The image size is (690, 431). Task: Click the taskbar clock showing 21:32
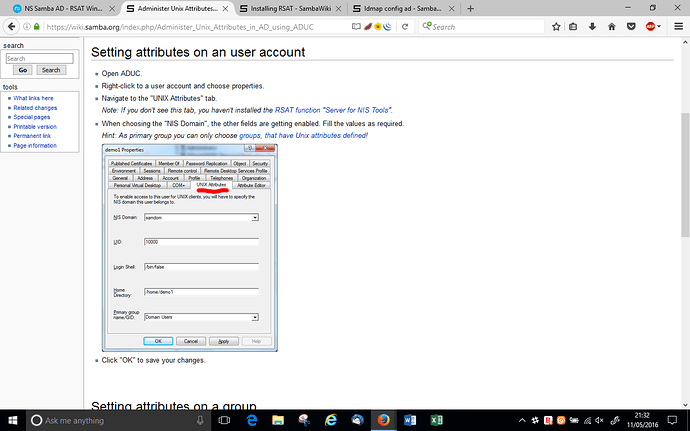642,420
